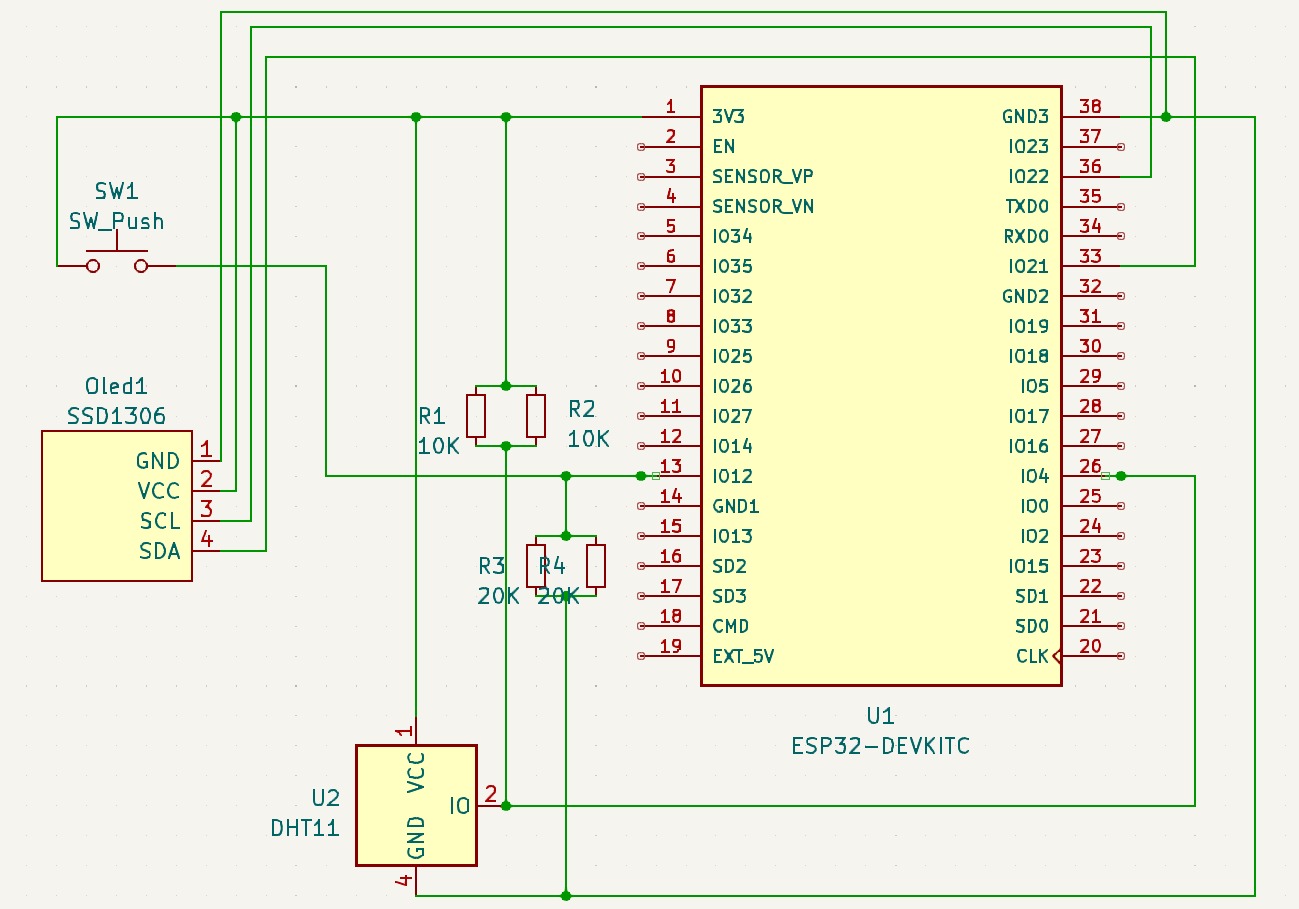Select resistor R4 symbol

596,566
